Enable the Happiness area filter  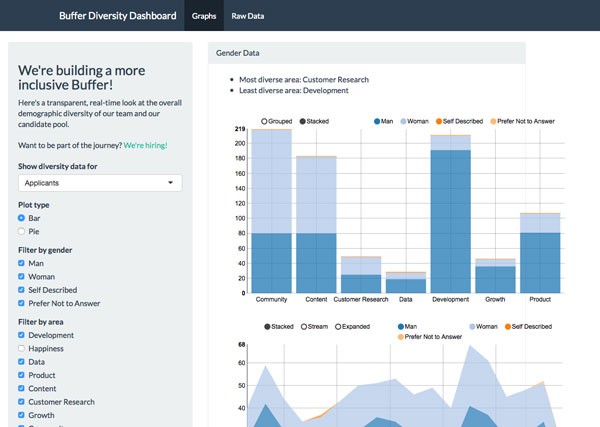coord(21,349)
